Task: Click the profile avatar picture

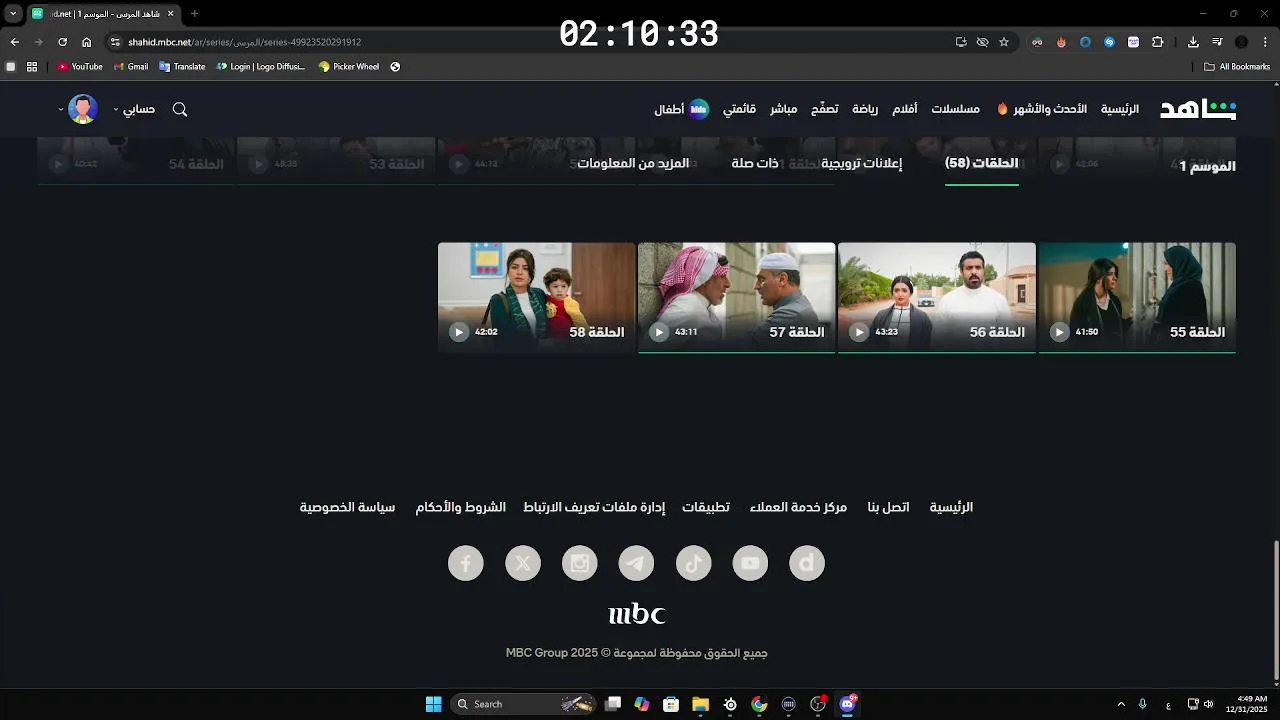Action: pos(83,109)
